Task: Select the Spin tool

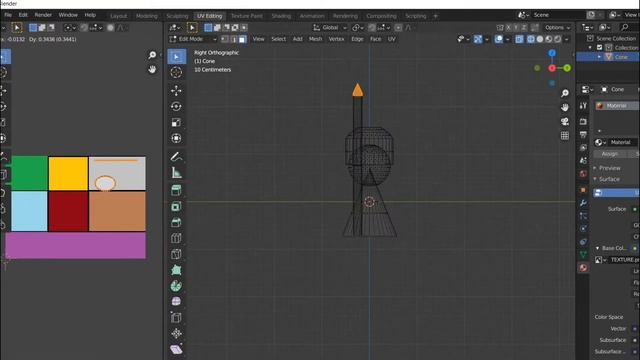Action: [176, 286]
